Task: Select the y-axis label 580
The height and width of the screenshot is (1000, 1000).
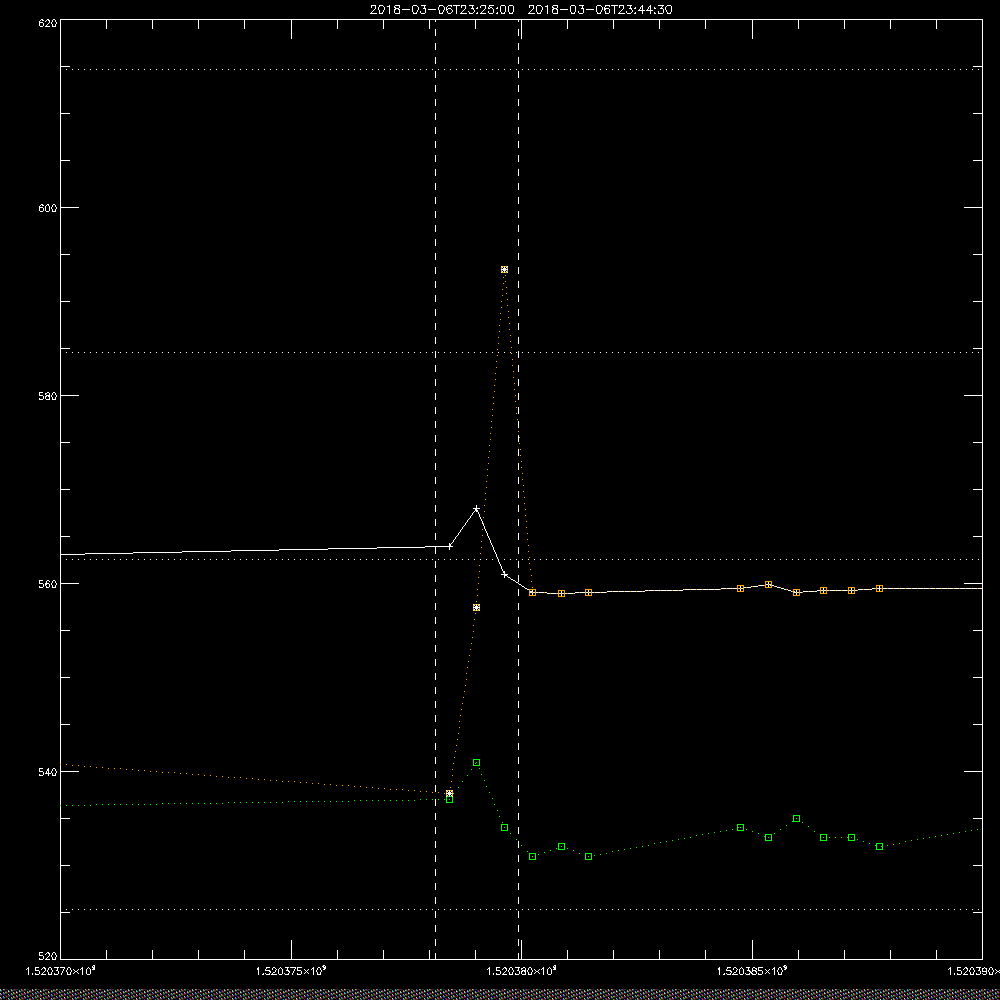Action: point(48,396)
